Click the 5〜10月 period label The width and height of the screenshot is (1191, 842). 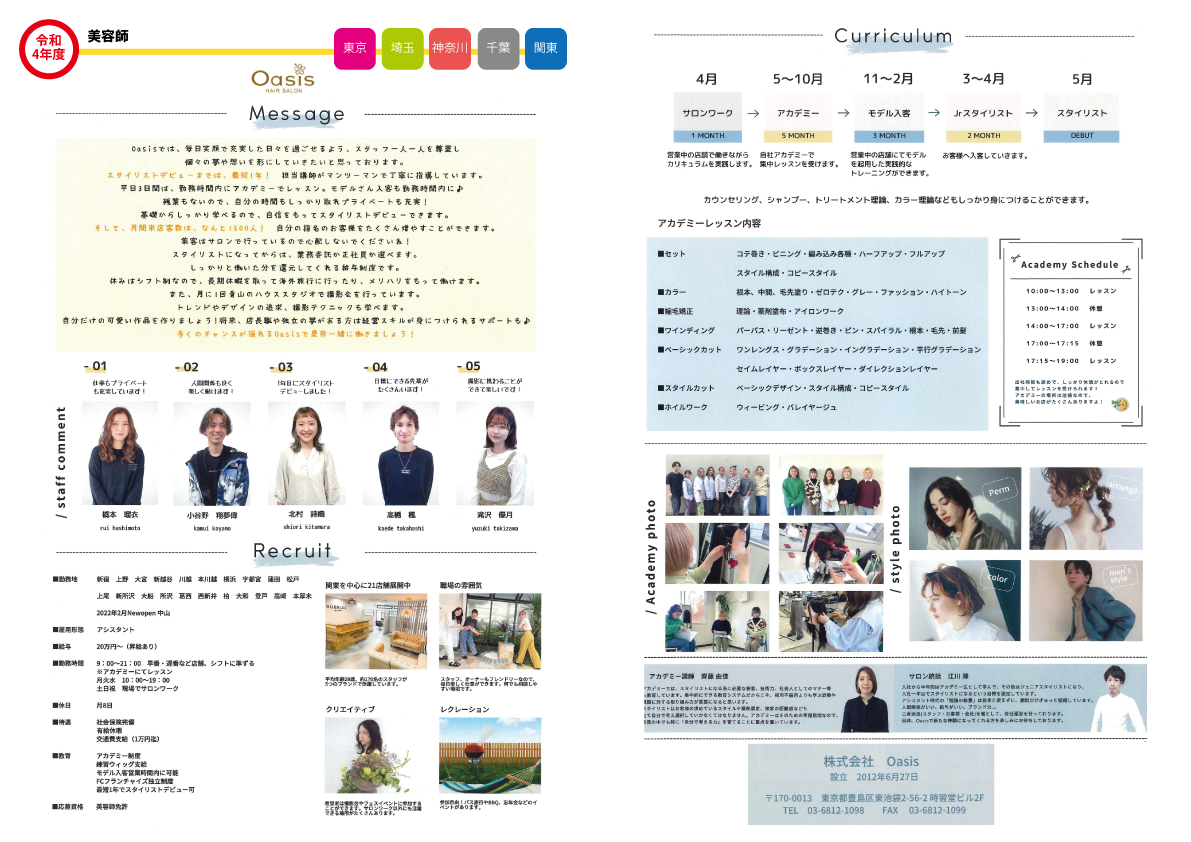click(x=798, y=79)
